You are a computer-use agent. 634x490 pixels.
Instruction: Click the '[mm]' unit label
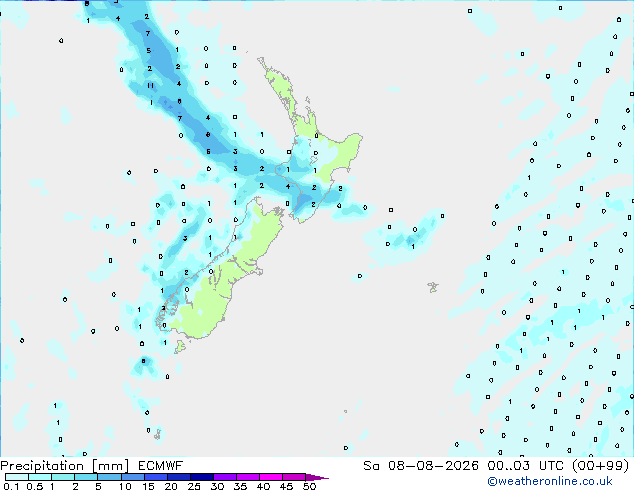coord(110,466)
